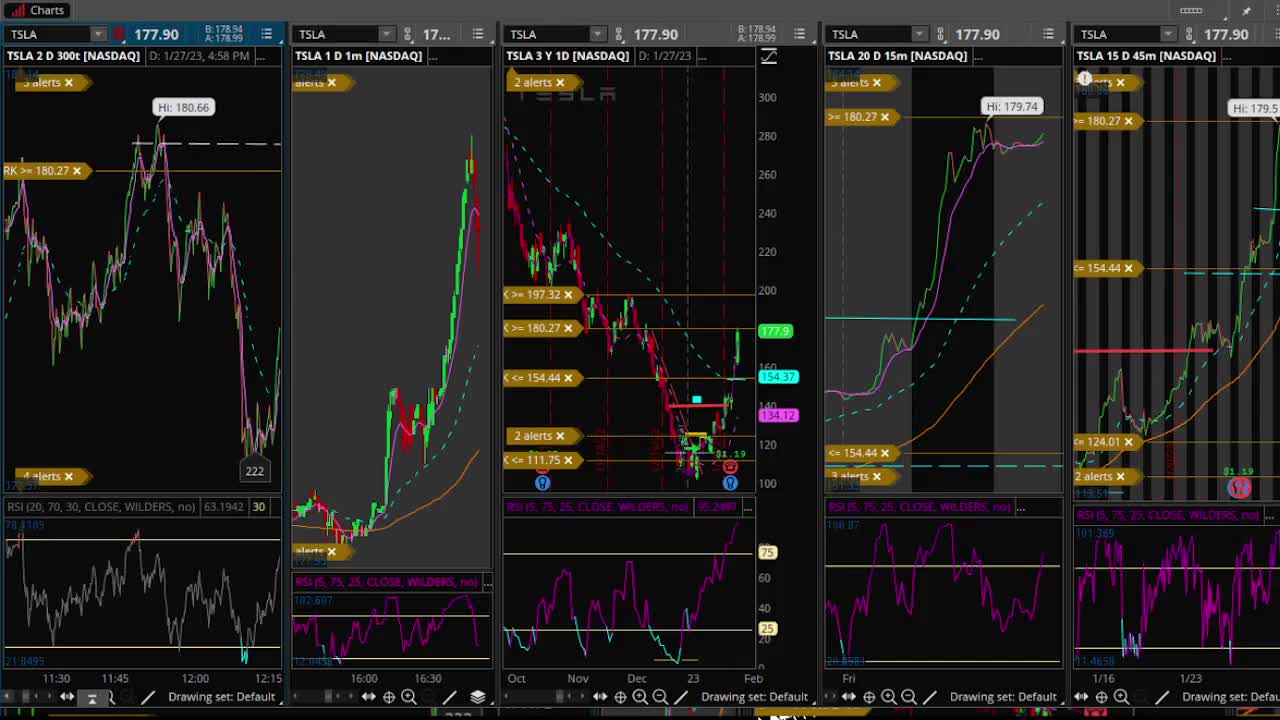Toggle the price scale icon on 3 Y 1D chart
This screenshot has height=720, width=1280.
[x=768, y=56]
